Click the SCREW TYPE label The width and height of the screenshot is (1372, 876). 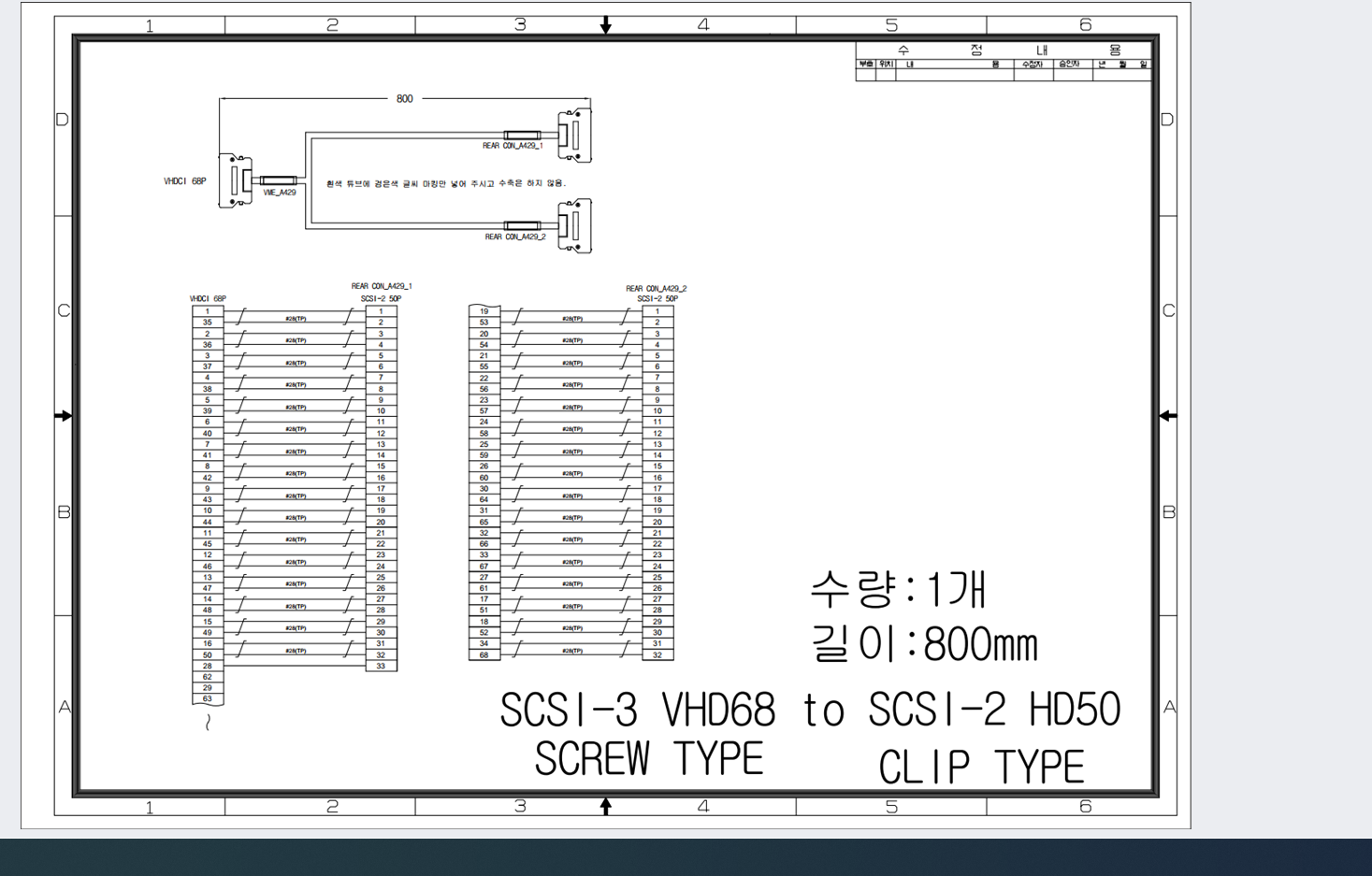coord(649,758)
